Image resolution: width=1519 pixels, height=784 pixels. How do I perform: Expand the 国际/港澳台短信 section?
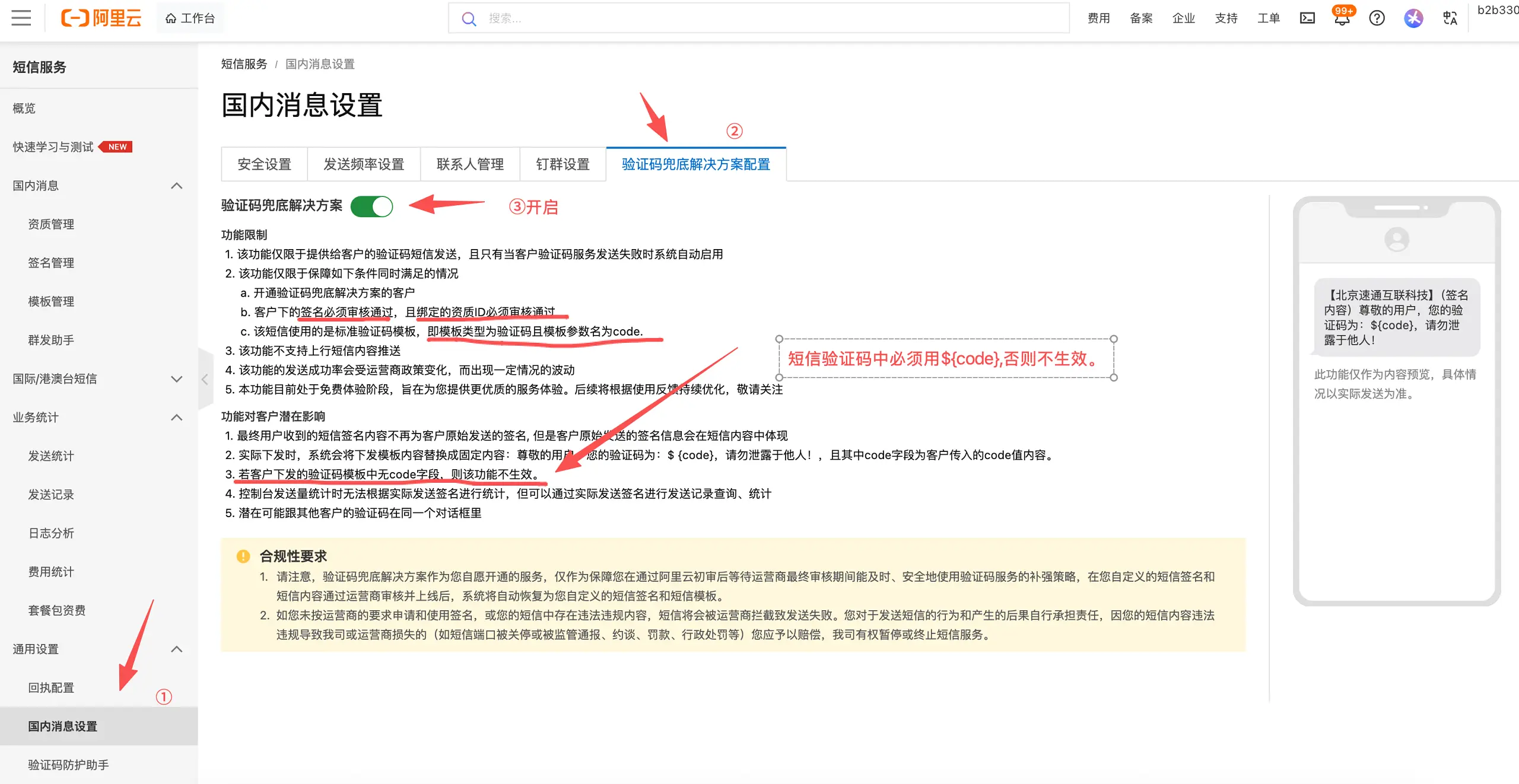click(x=176, y=378)
